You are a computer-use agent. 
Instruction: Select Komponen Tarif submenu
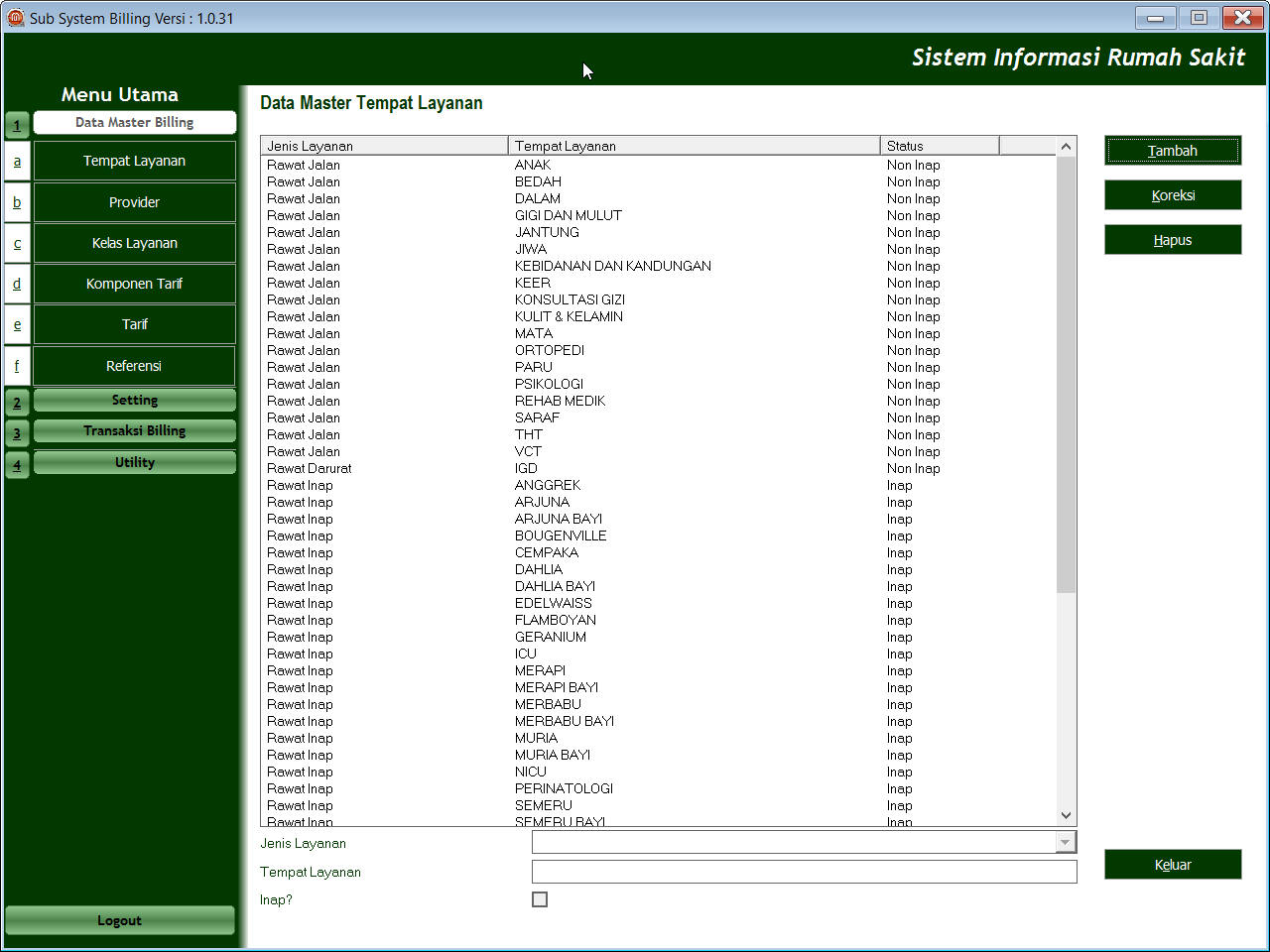[135, 284]
